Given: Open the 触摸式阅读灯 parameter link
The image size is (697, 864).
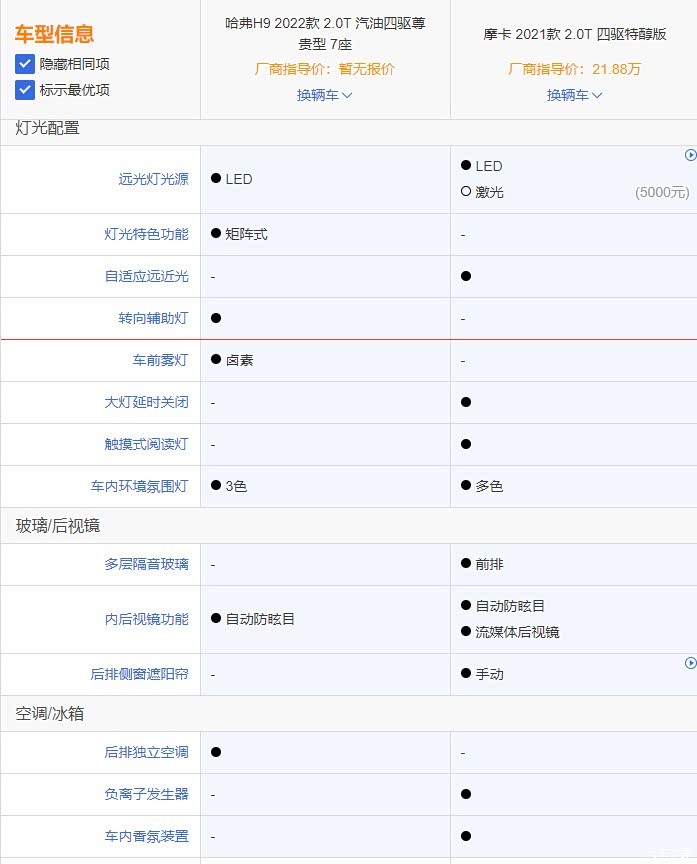Looking at the screenshot, I should click(147, 444).
